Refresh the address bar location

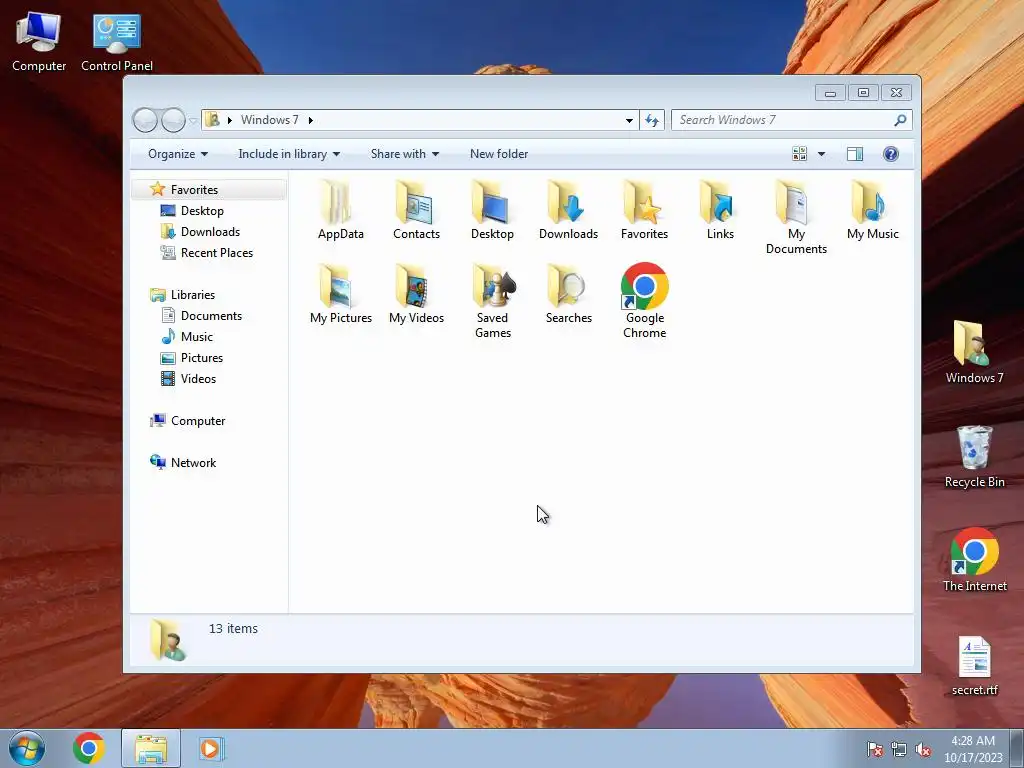(x=652, y=120)
